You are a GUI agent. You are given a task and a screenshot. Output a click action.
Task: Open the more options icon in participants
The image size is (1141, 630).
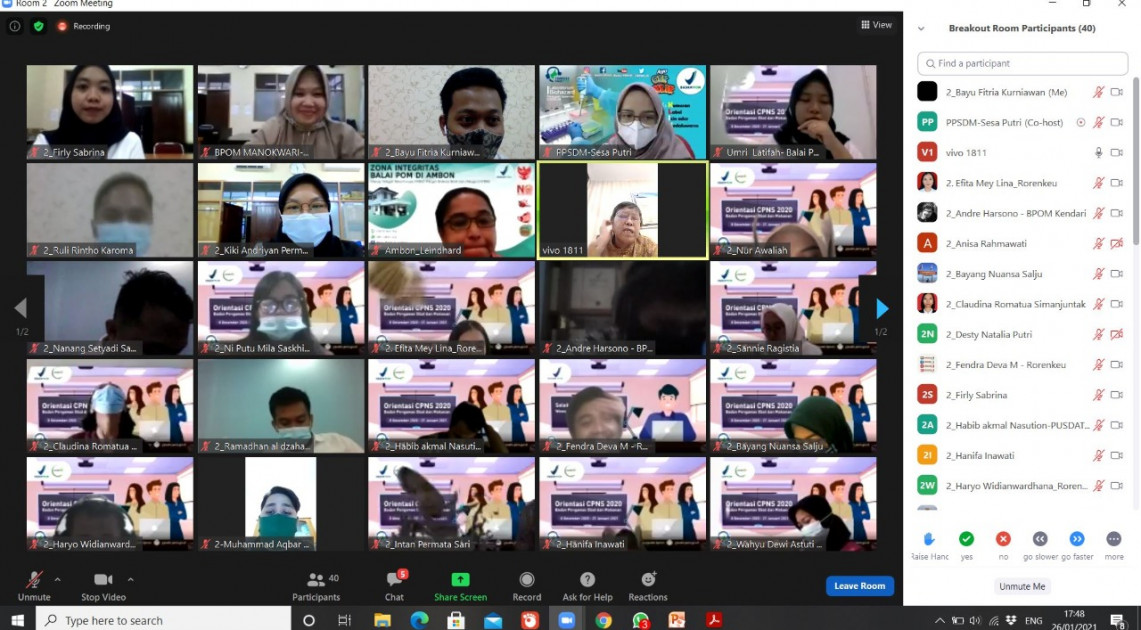click(1114, 538)
